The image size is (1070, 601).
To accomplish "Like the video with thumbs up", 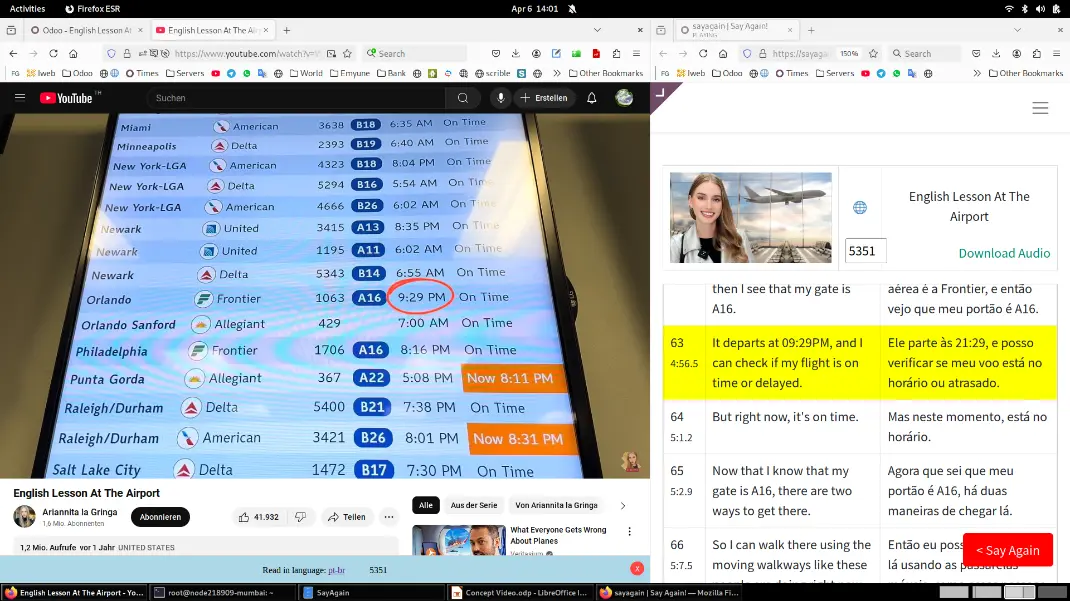I will [x=259, y=517].
